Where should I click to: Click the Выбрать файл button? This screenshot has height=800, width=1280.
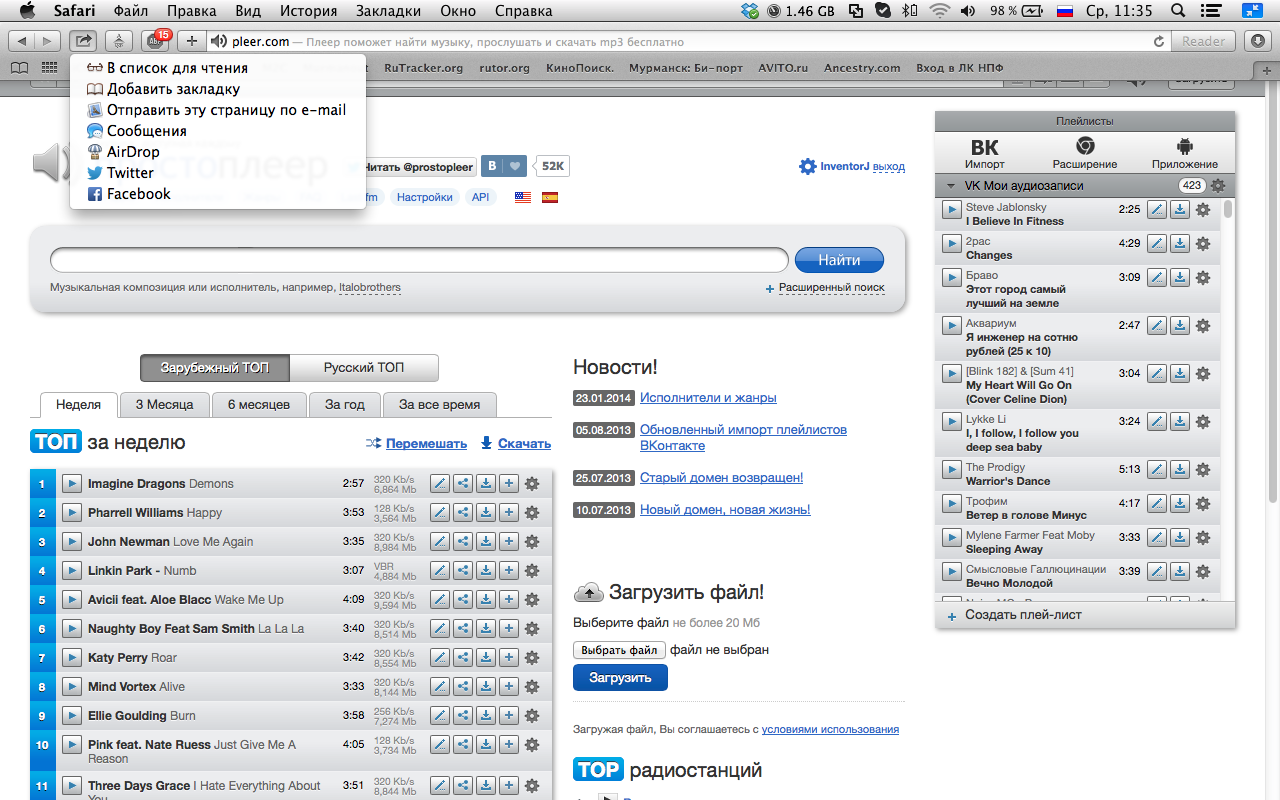click(x=620, y=650)
